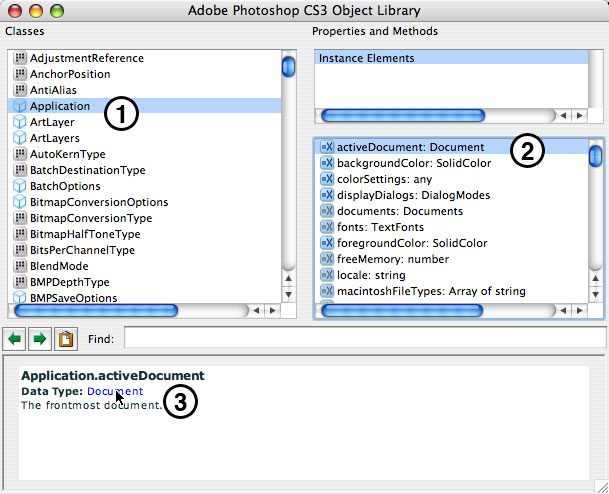Click Classes list vertical scrollbar thumb
This screenshot has height=494, width=609.
pyautogui.click(x=288, y=66)
